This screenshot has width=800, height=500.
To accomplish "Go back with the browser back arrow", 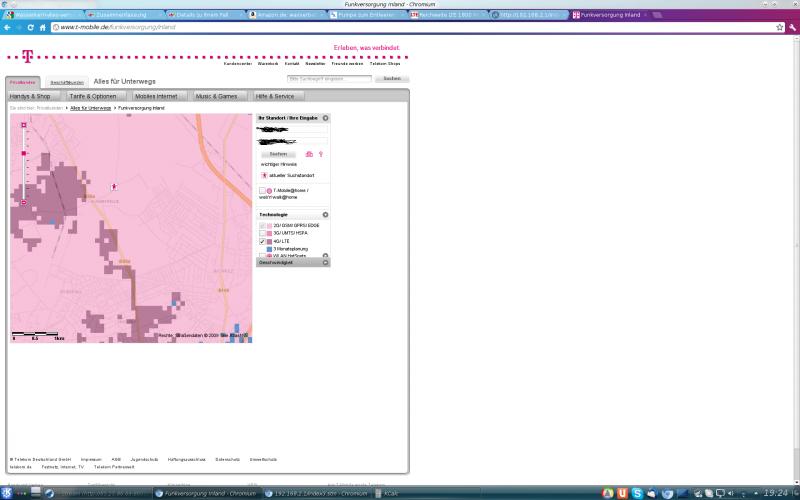I will pyautogui.click(x=7, y=28).
